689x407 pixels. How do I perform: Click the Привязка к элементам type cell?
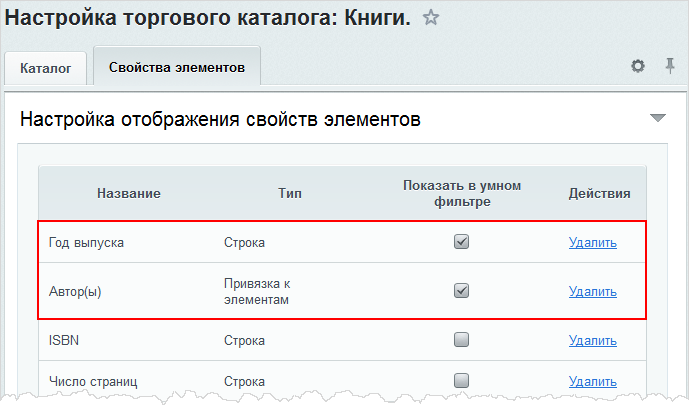(x=257, y=291)
